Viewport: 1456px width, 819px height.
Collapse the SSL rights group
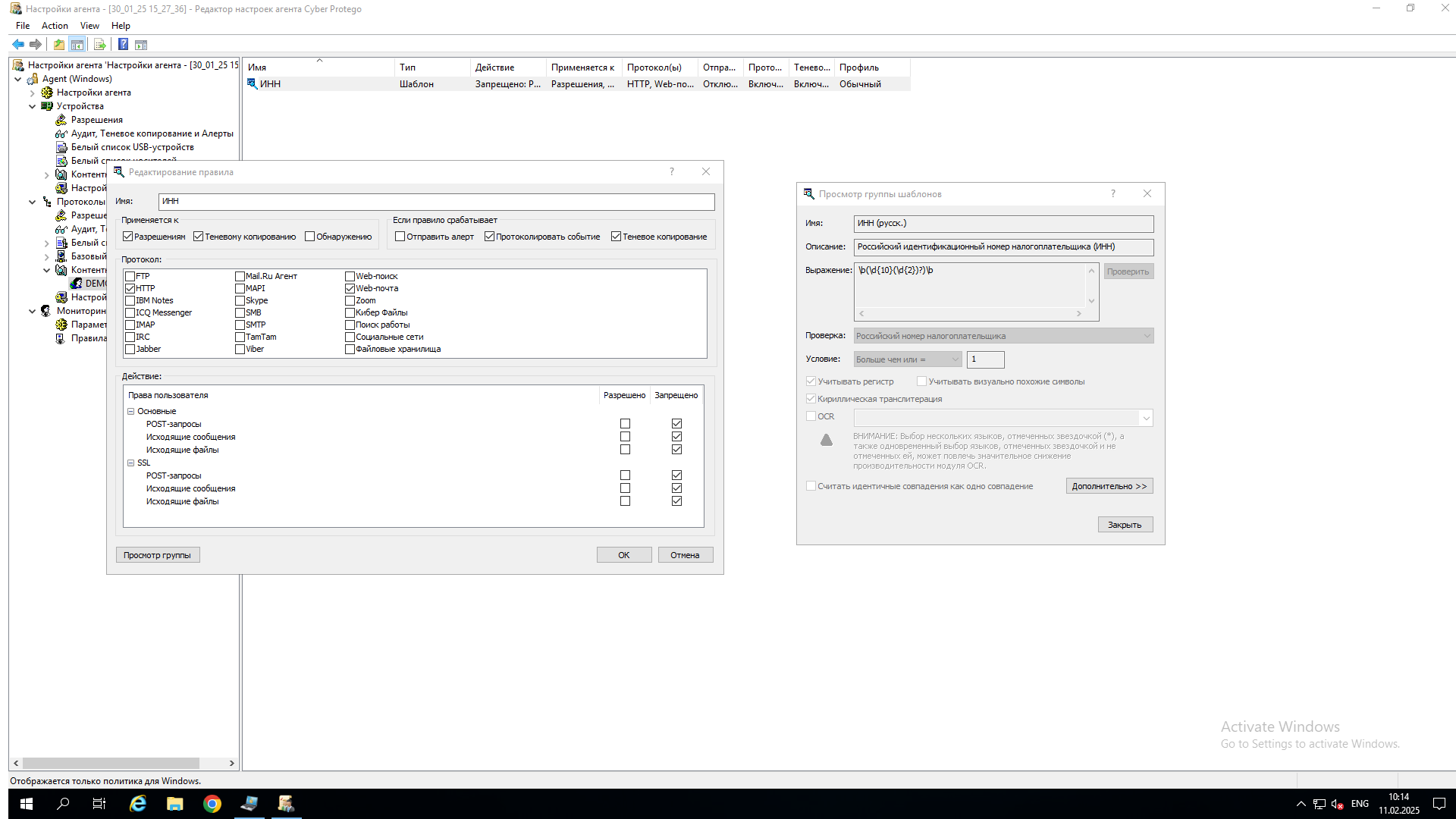(x=130, y=463)
